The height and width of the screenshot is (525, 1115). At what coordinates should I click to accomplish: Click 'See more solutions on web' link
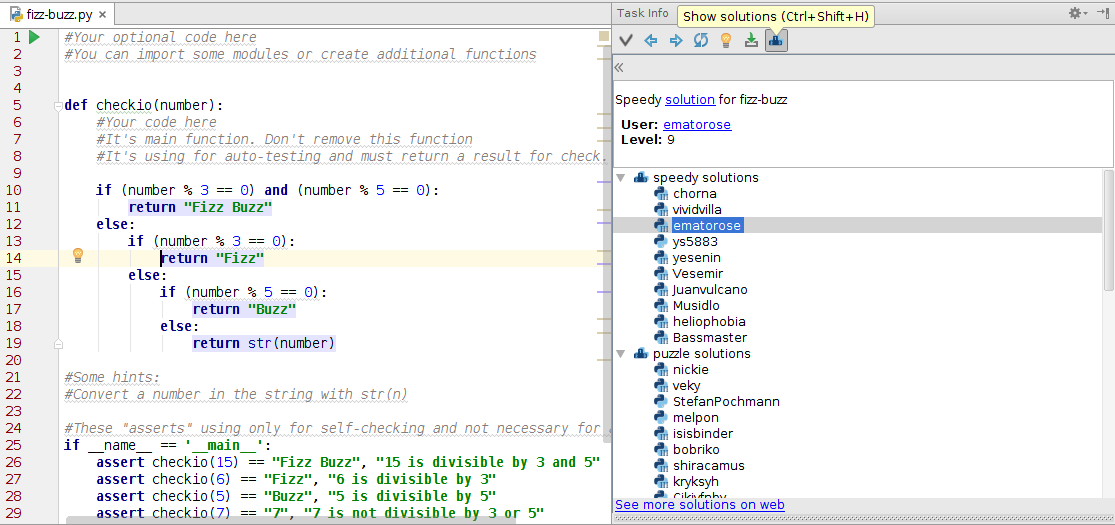(700, 505)
